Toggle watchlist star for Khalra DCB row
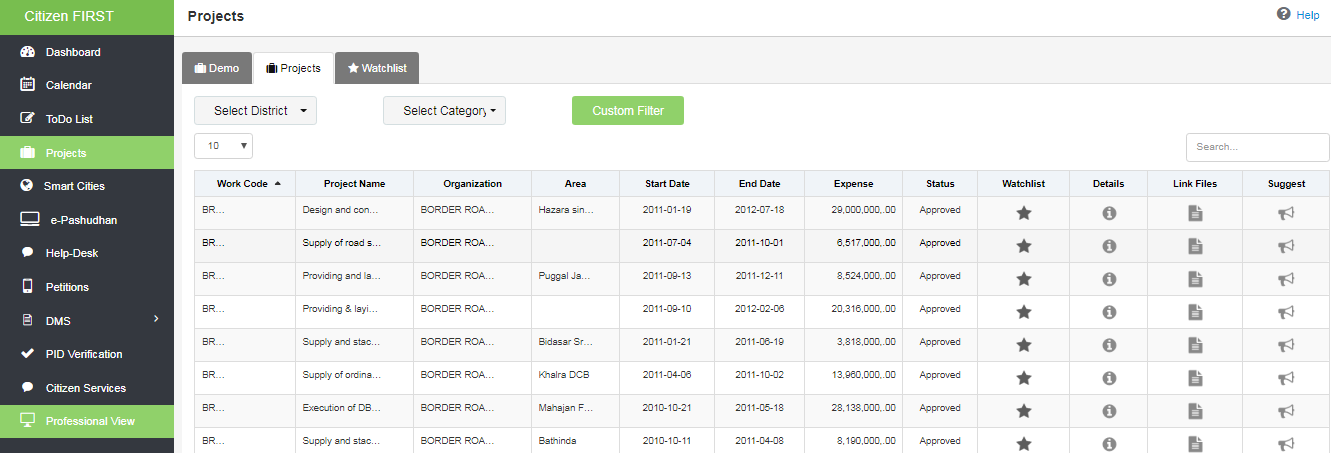The height and width of the screenshot is (453, 1331). 1023,378
